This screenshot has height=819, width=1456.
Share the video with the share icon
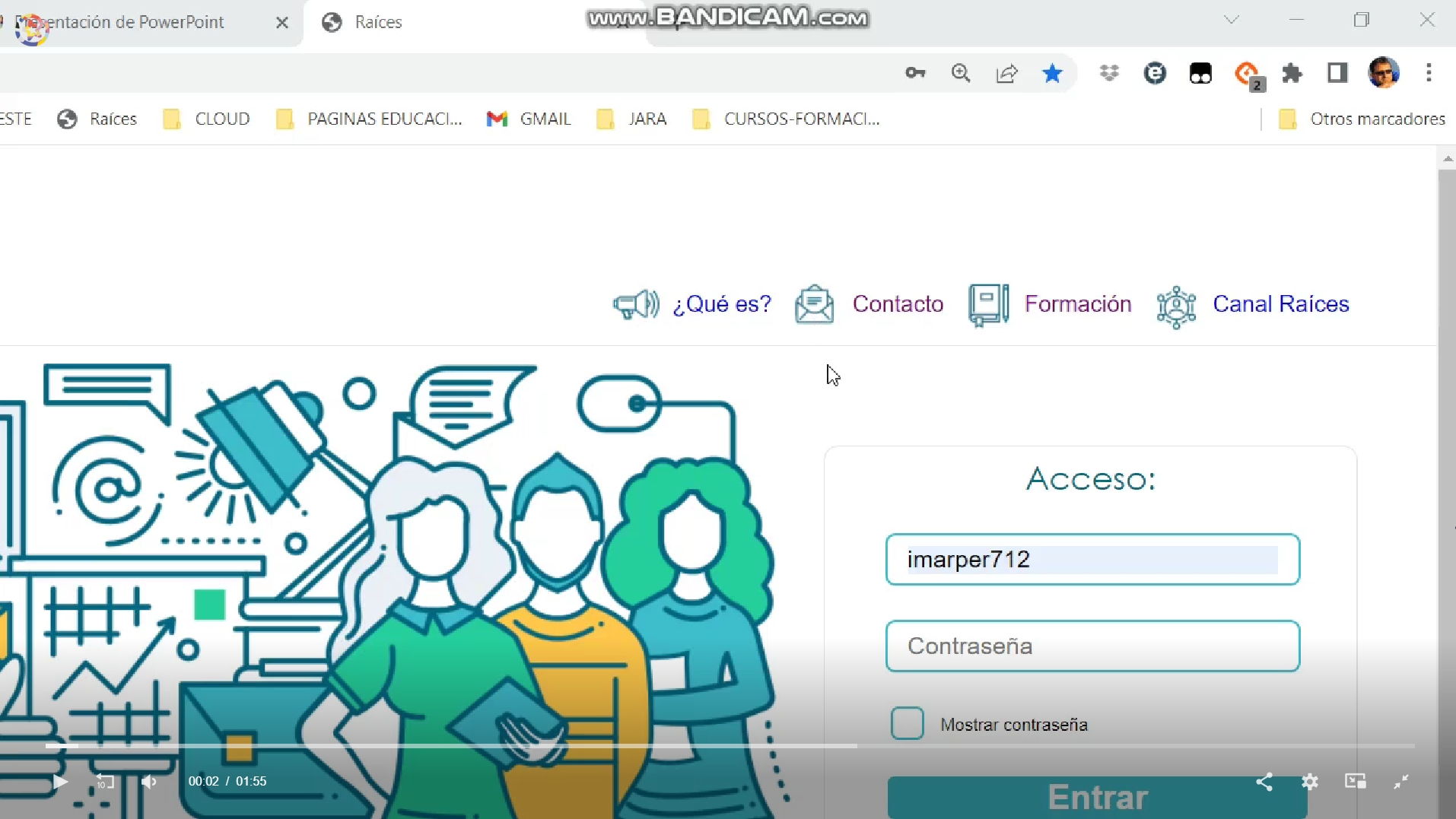coord(1264,782)
